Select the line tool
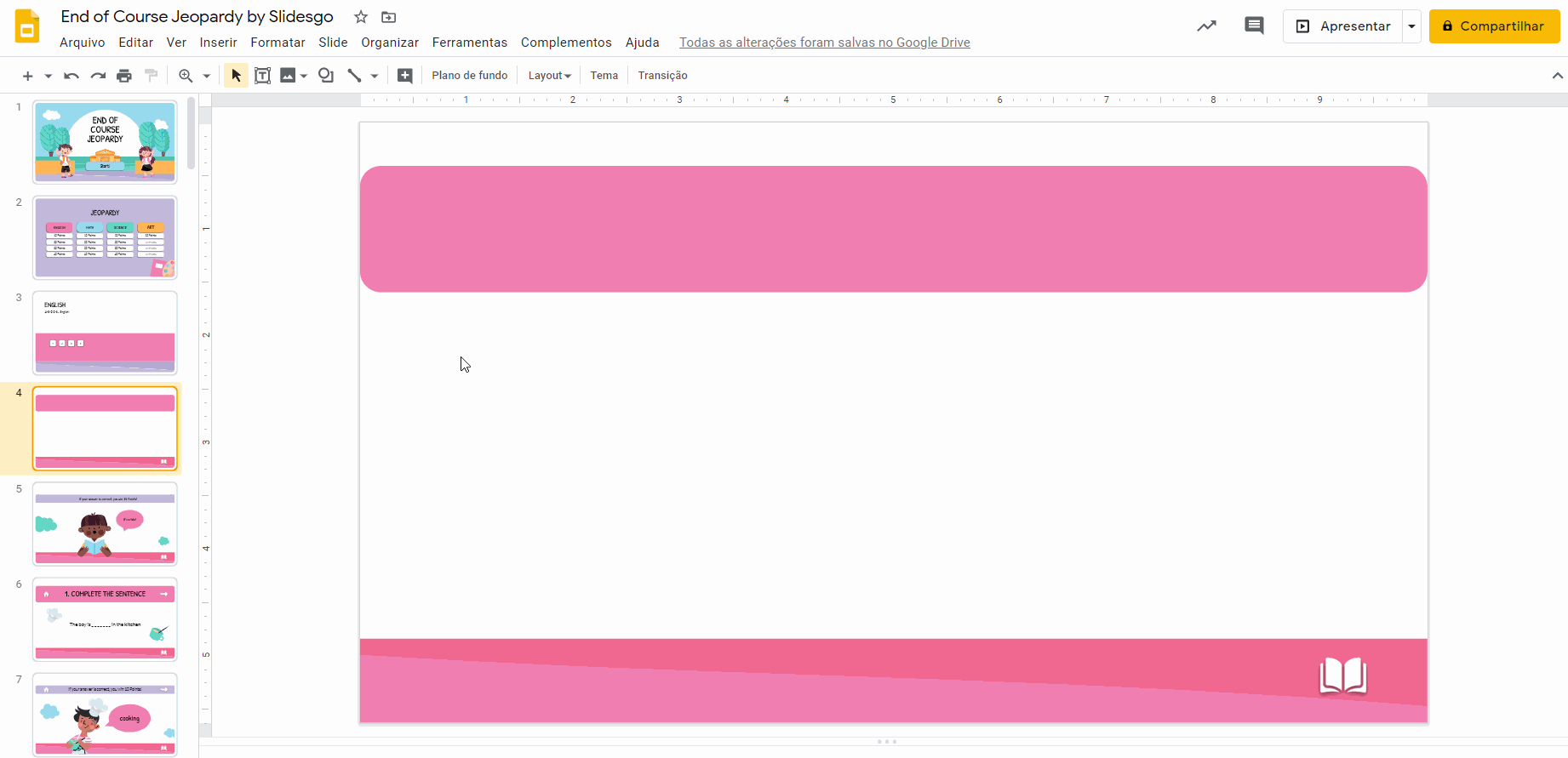The width and height of the screenshot is (1568, 758). [x=354, y=76]
